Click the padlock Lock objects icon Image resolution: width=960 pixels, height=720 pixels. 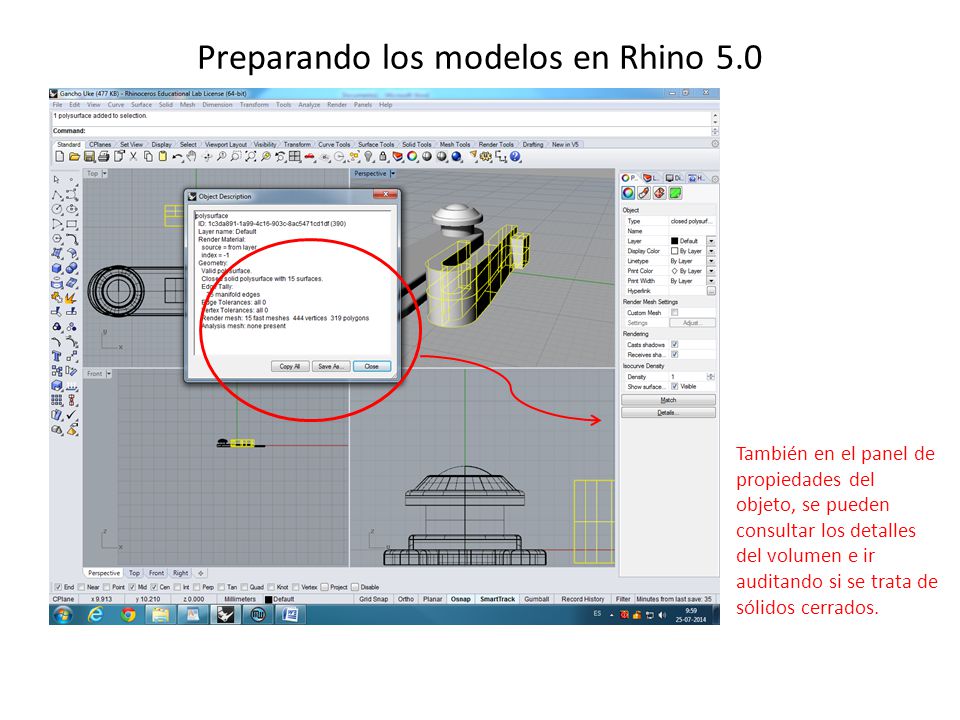(x=383, y=157)
